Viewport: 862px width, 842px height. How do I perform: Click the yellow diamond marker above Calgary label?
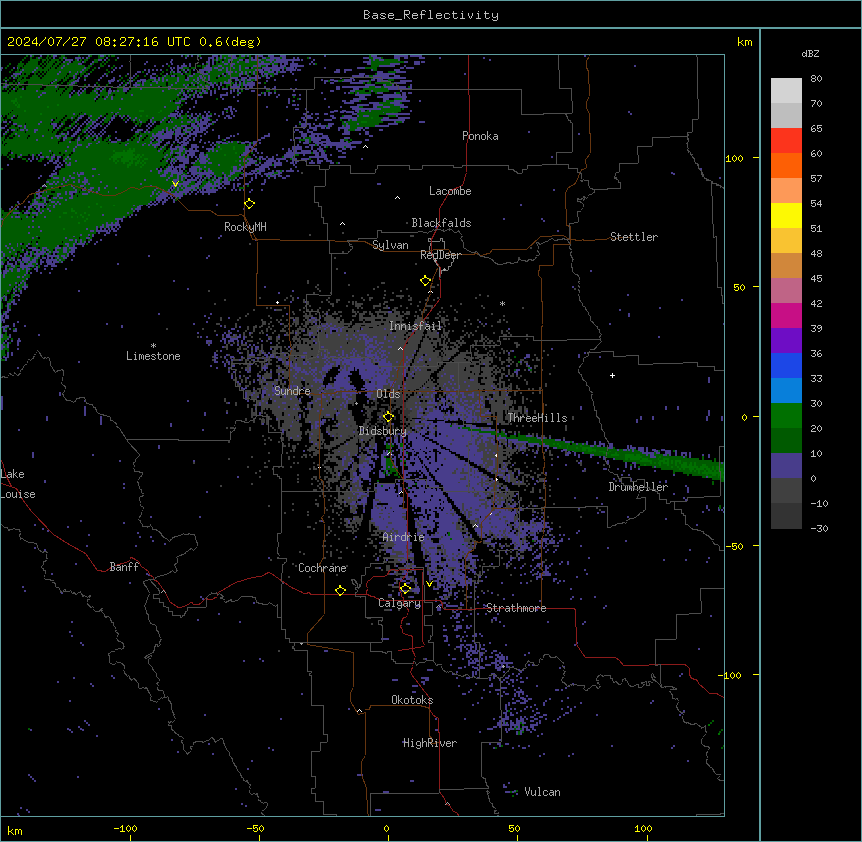coord(405,589)
